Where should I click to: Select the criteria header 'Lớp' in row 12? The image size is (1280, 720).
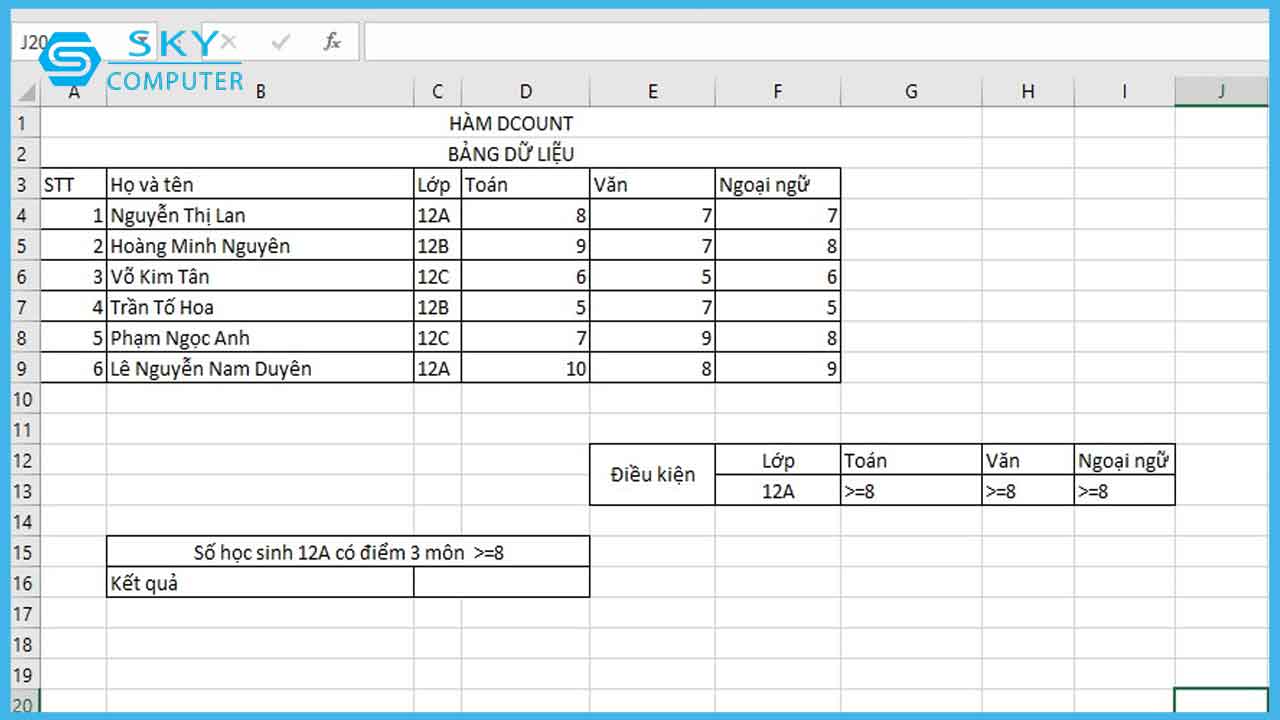(778, 460)
